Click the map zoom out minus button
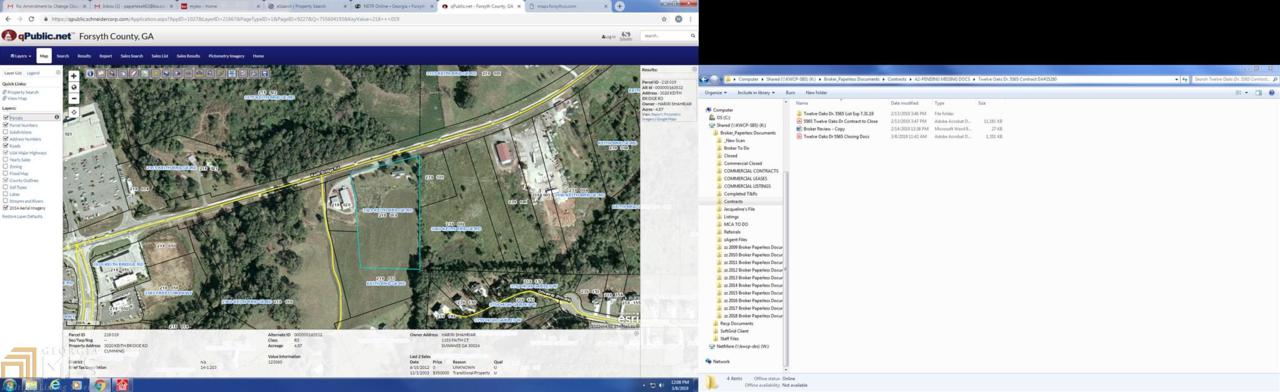 (73, 99)
